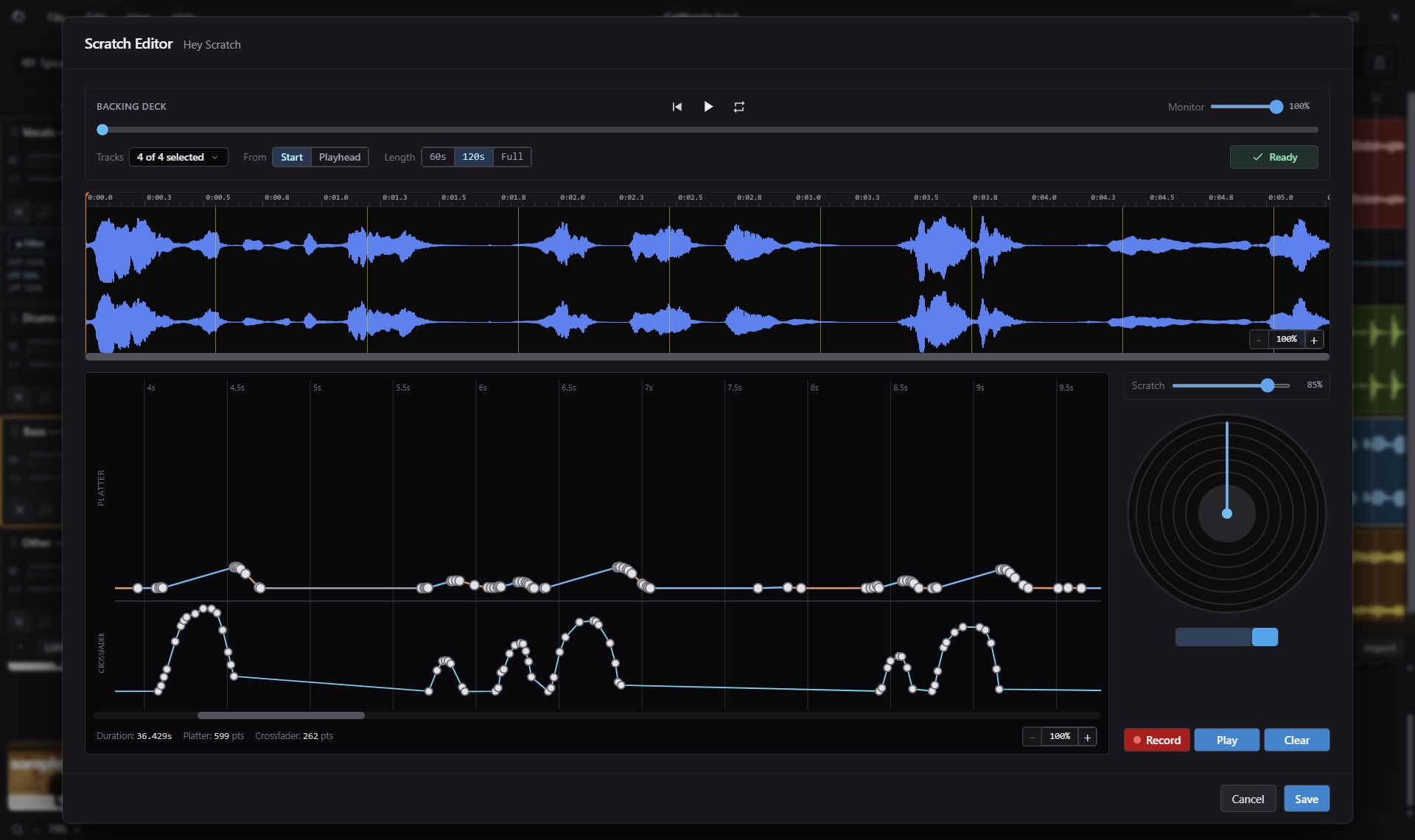Image resolution: width=1415 pixels, height=840 pixels.
Task: Save the scratch edit
Action: [x=1307, y=799]
